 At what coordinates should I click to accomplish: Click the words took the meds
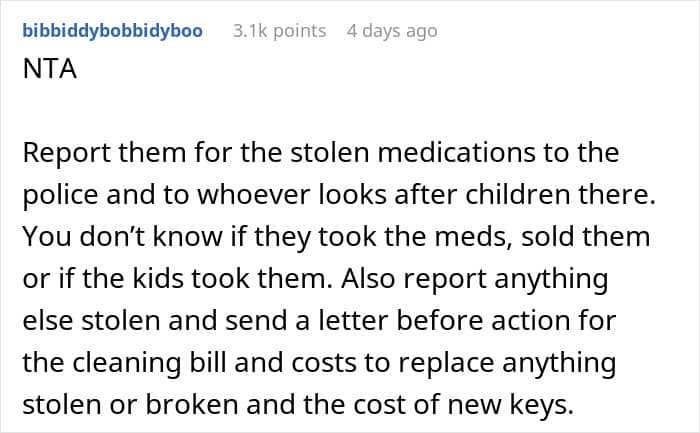tap(415, 237)
